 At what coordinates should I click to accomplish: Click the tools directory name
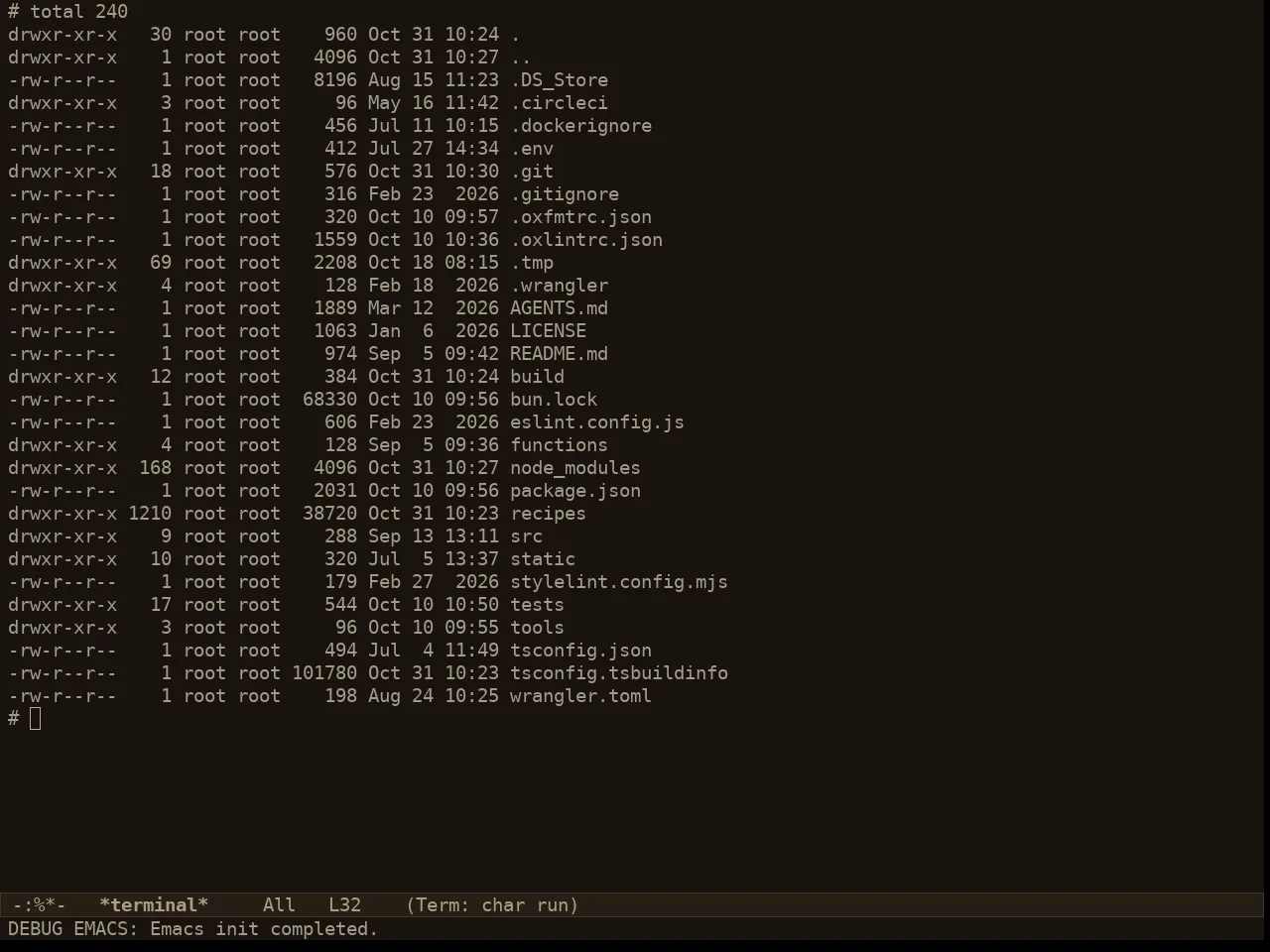tap(537, 628)
